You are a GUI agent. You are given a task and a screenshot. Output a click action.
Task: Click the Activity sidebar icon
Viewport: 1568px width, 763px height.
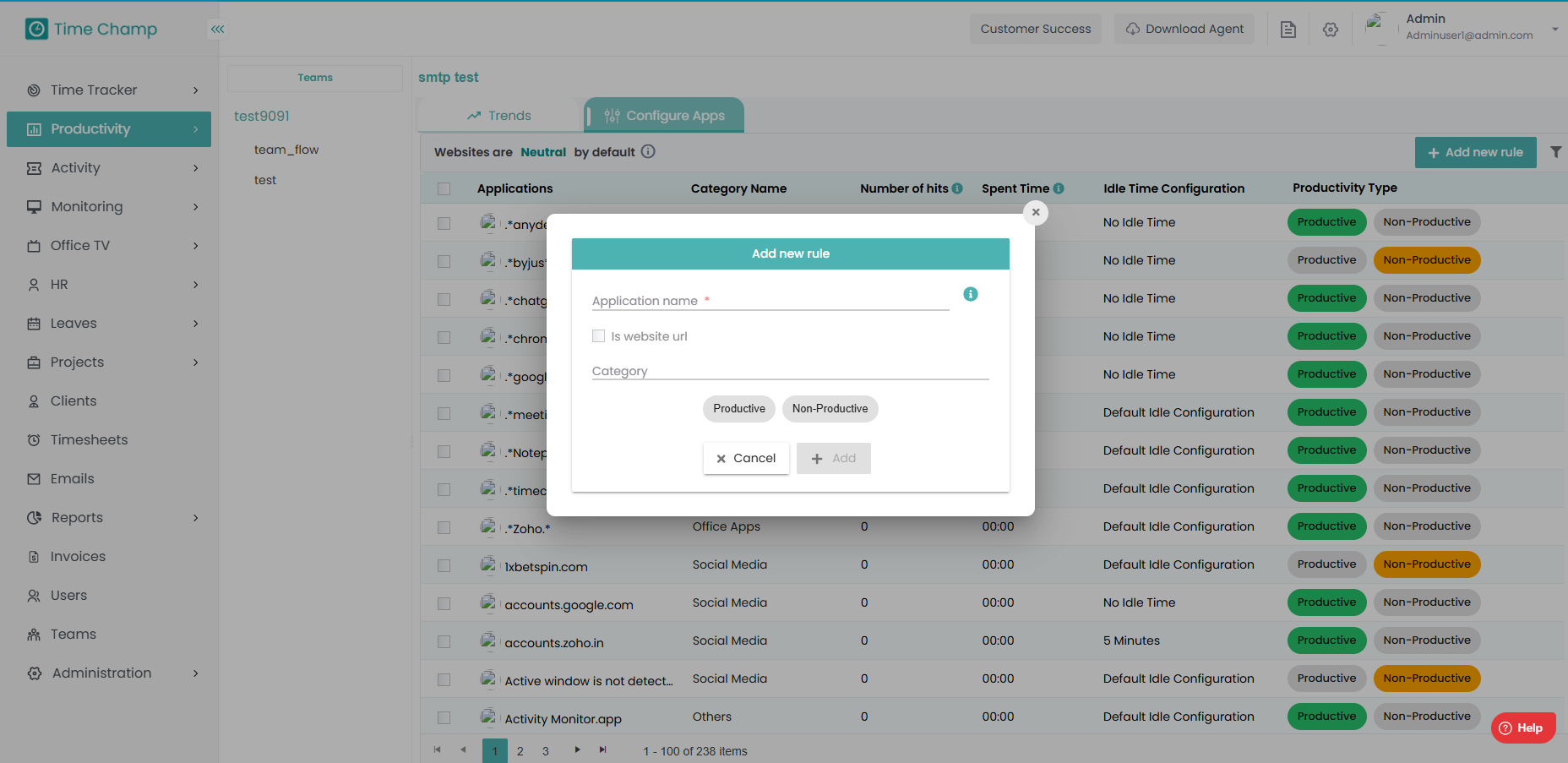pos(34,168)
